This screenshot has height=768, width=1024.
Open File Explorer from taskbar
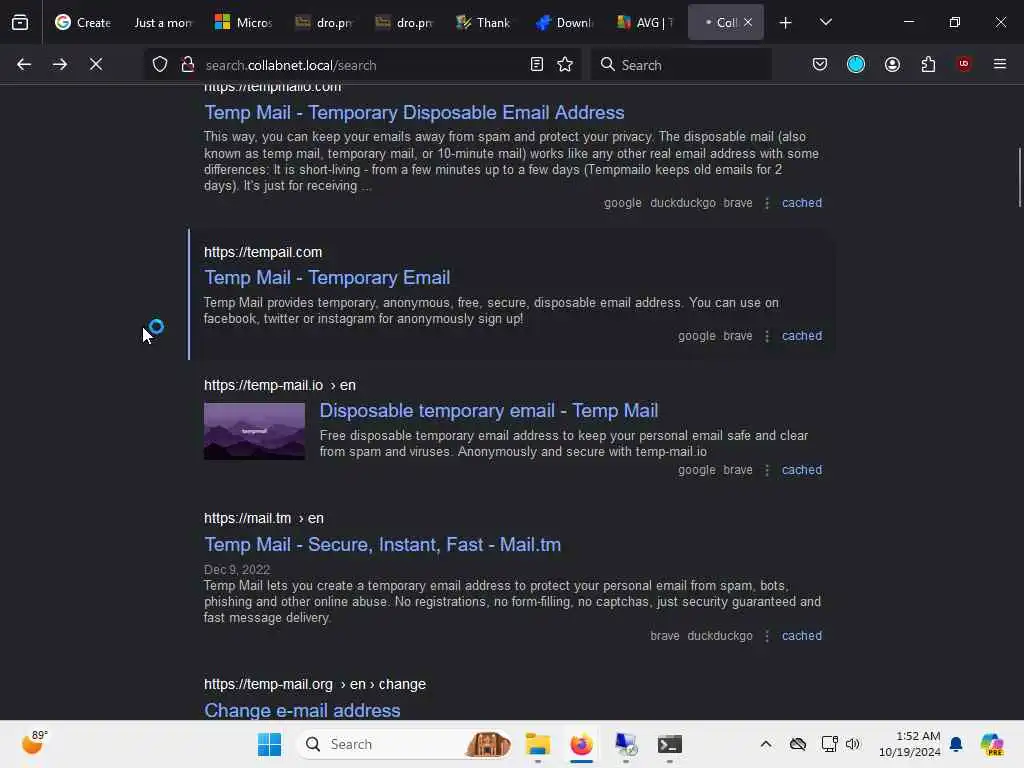tap(537, 744)
